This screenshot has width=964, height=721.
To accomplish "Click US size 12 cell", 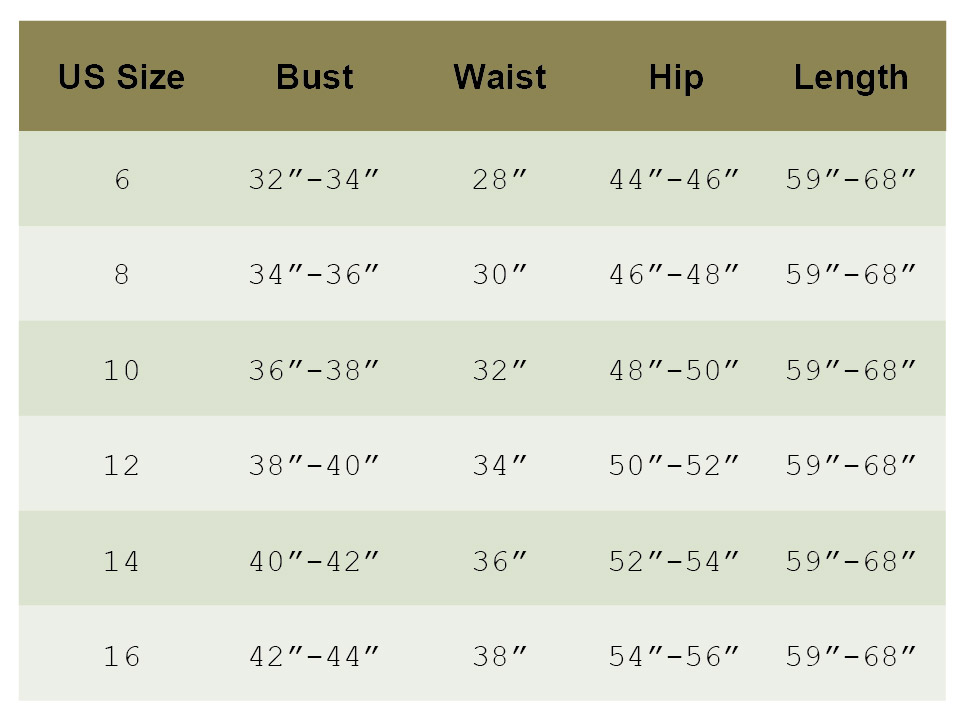I will 121,466.
